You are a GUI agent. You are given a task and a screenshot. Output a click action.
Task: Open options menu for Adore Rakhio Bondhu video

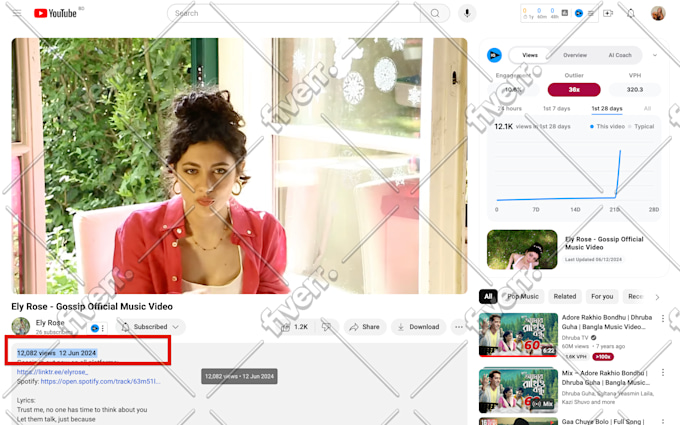(x=663, y=318)
